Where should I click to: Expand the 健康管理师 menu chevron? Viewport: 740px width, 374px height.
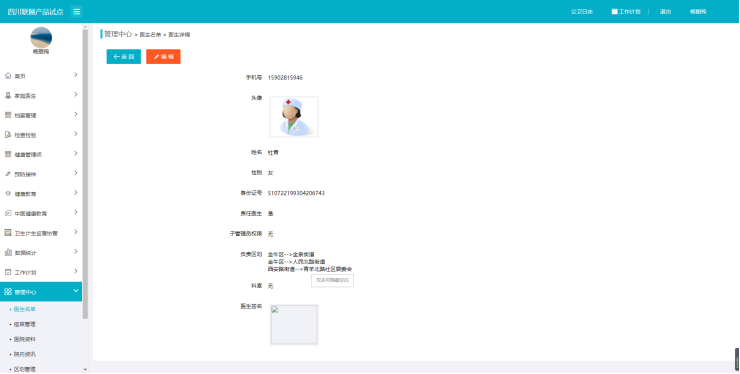[x=76, y=153]
